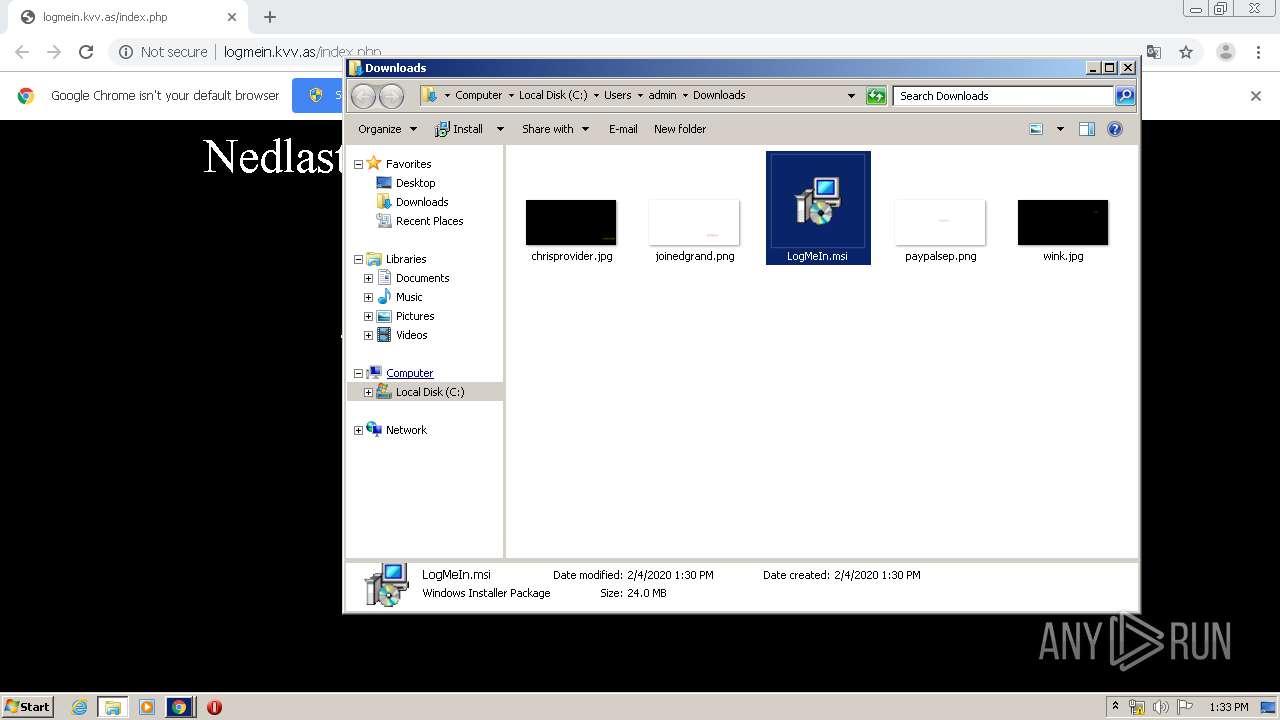Click the Explorer Back arrow button
1280x720 pixels.
point(363,96)
